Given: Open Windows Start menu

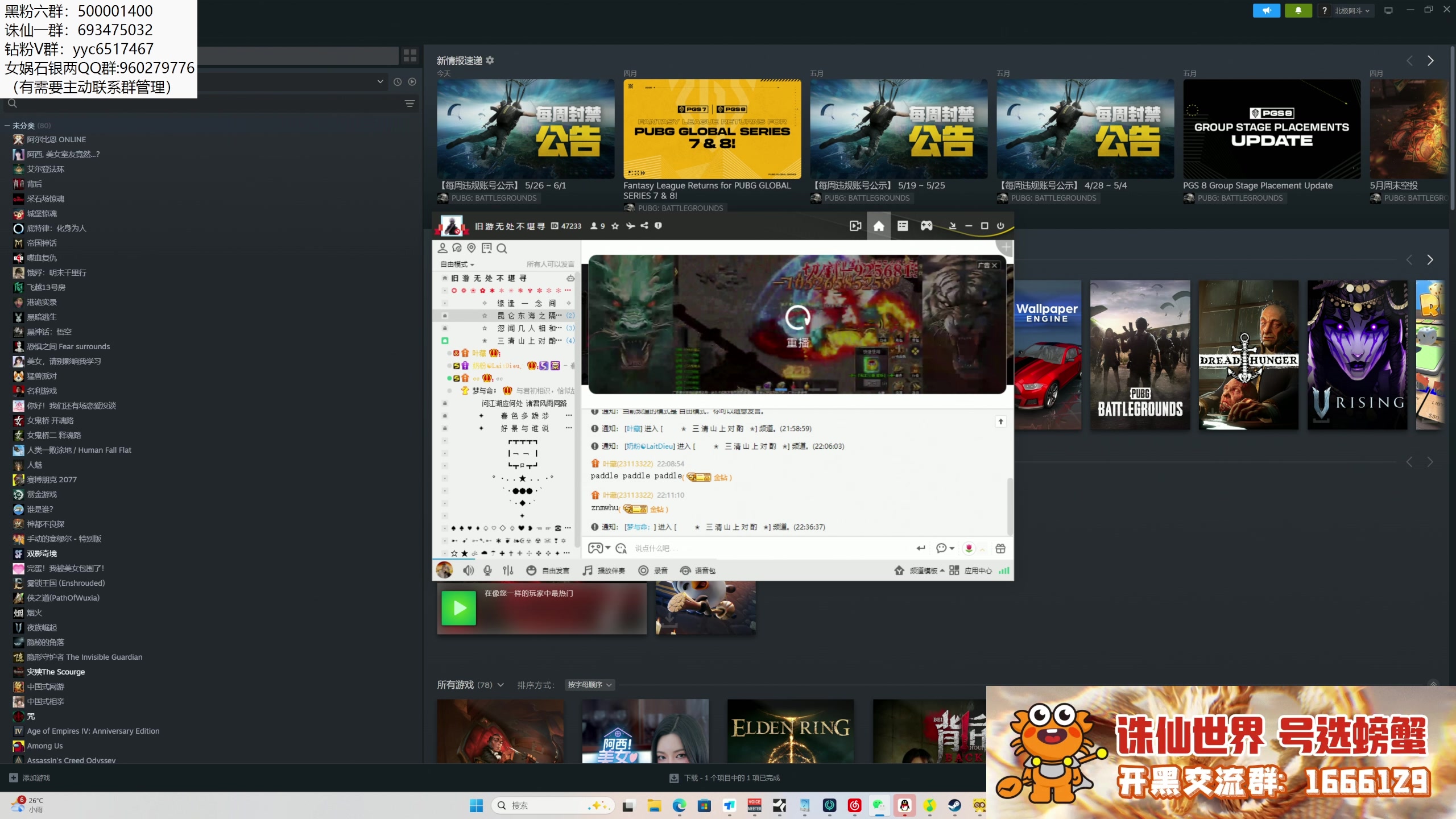Looking at the screenshot, I should pyautogui.click(x=476, y=805).
